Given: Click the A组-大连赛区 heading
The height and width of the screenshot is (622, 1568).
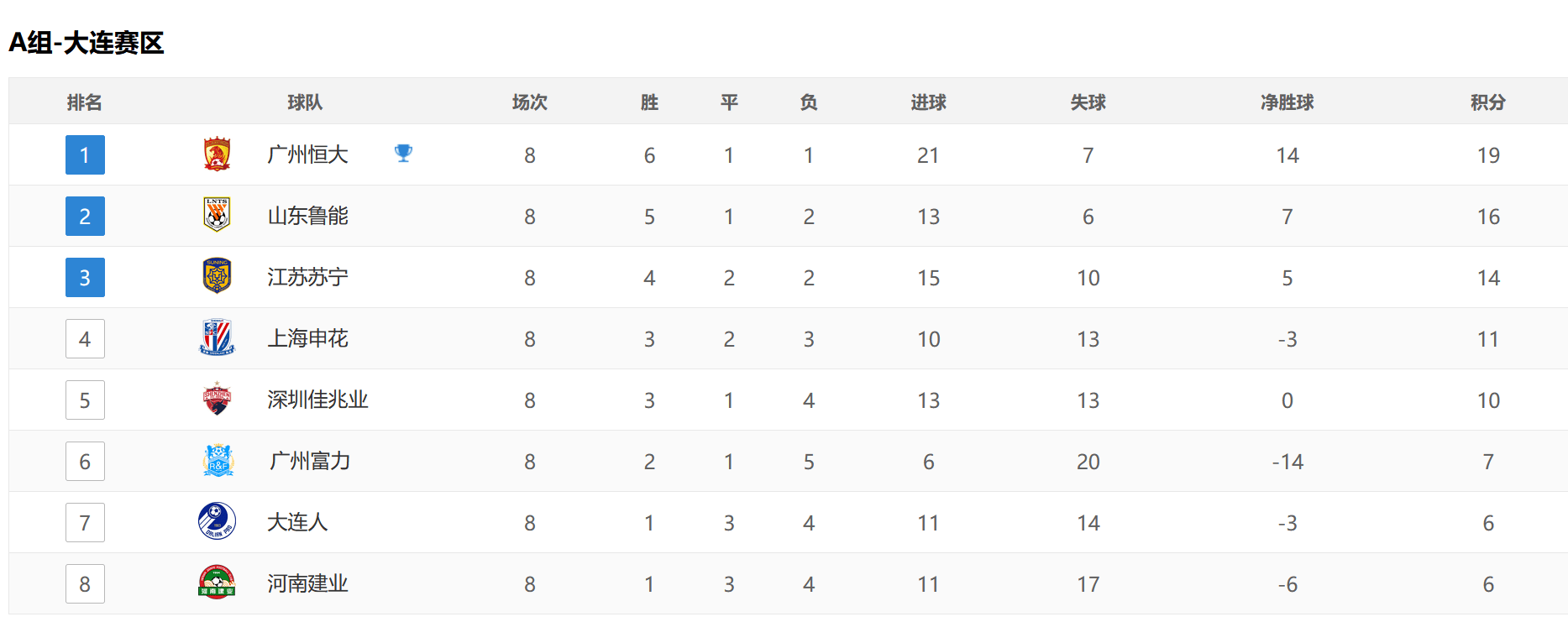Looking at the screenshot, I should [86, 43].
